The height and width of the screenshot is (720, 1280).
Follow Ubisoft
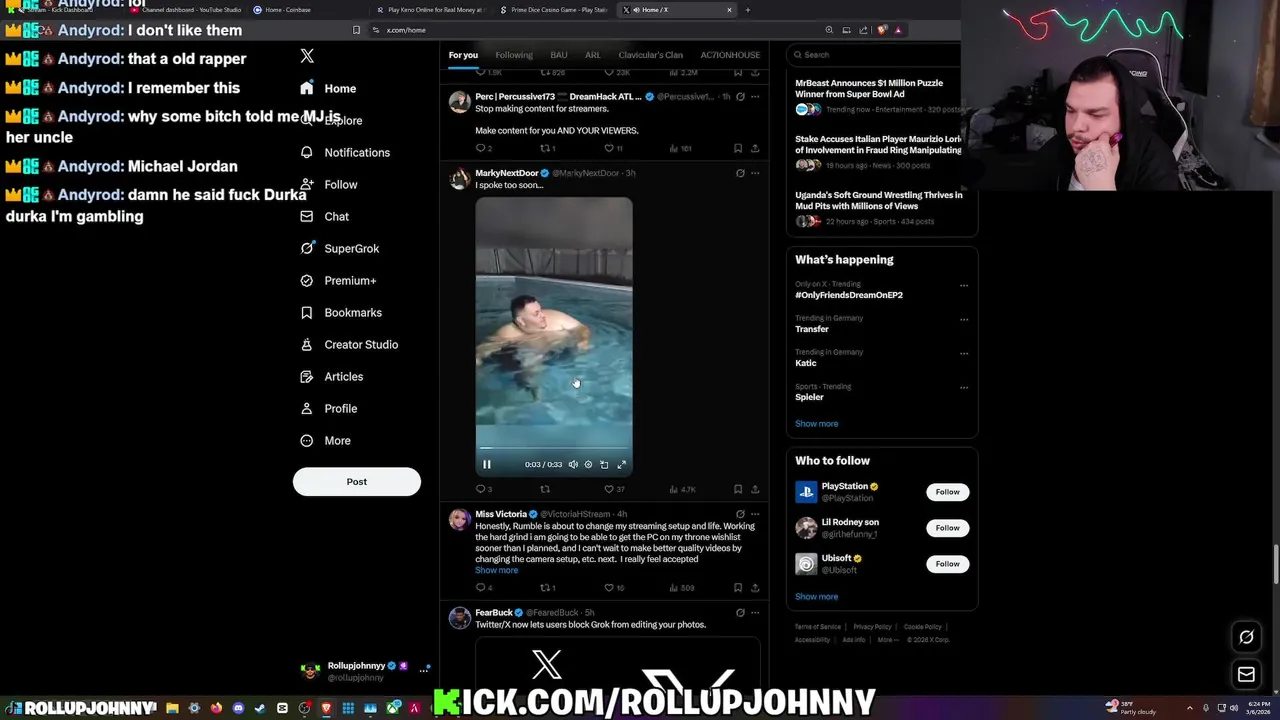tap(947, 564)
